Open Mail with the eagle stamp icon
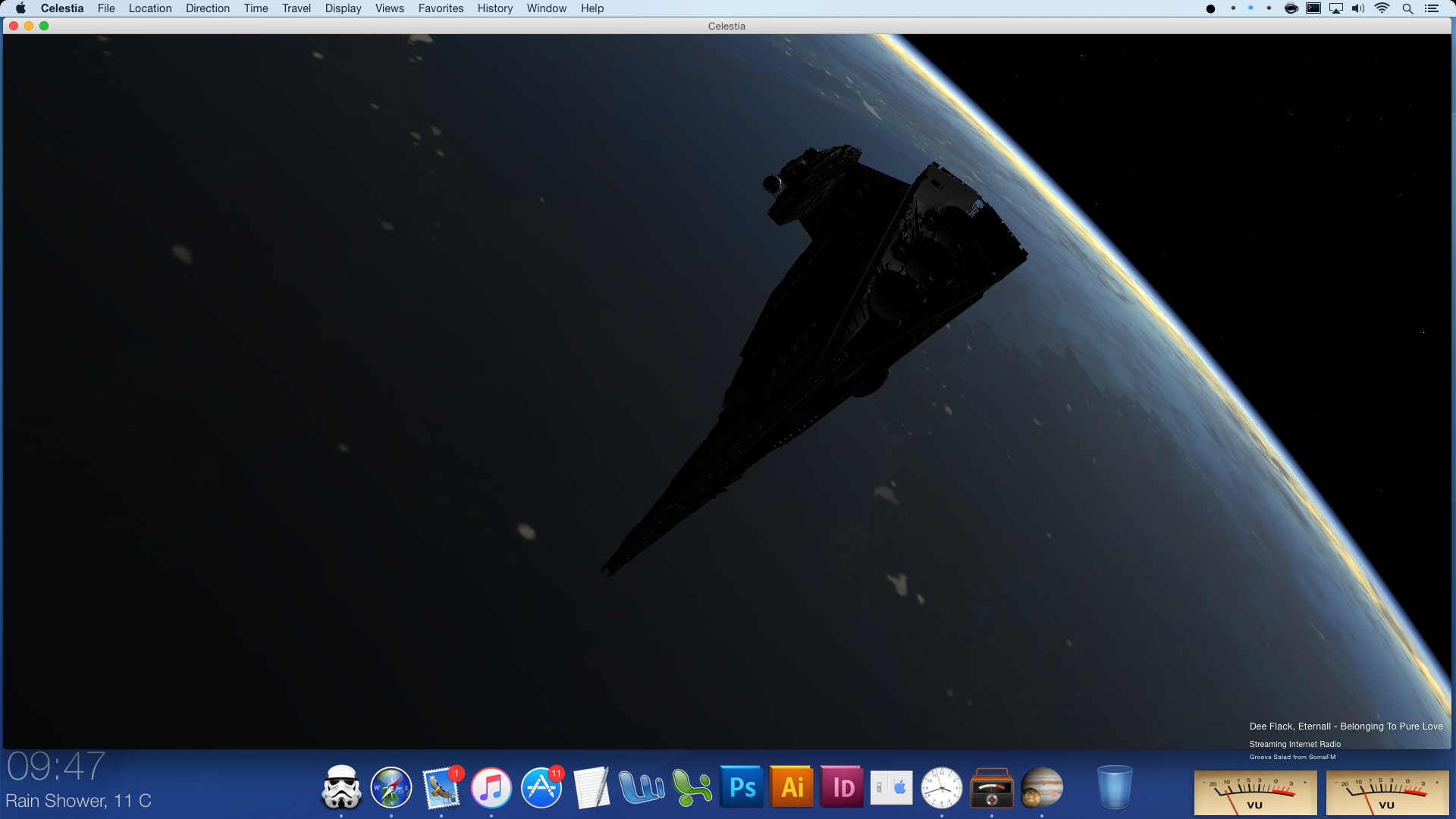Viewport: 1456px width, 819px height. click(x=441, y=787)
